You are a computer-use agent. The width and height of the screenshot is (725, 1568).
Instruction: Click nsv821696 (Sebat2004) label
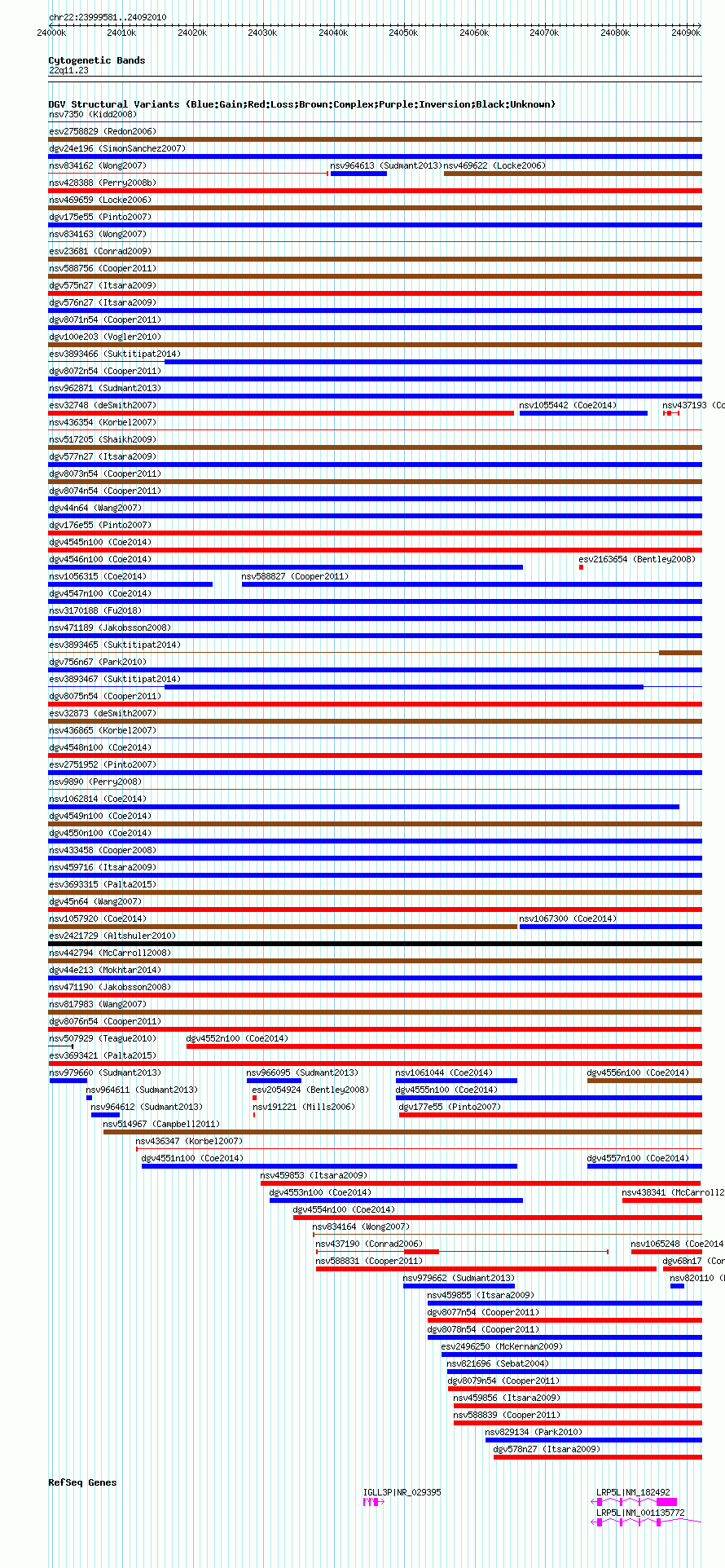pyautogui.click(x=498, y=1363)
